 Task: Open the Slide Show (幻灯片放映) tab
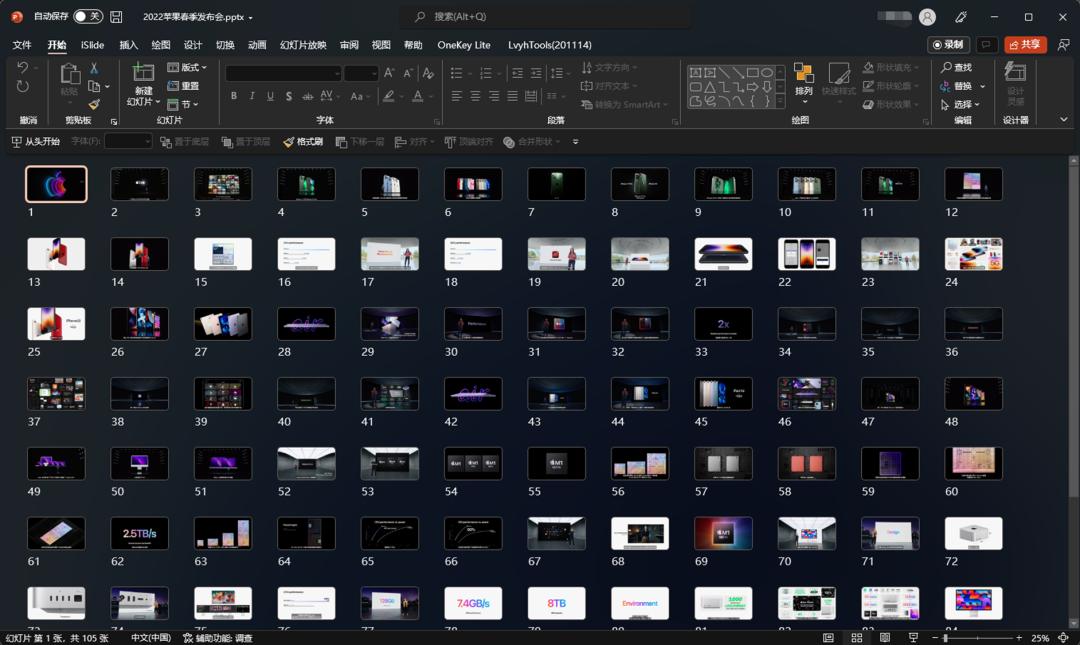click(303, 45)
